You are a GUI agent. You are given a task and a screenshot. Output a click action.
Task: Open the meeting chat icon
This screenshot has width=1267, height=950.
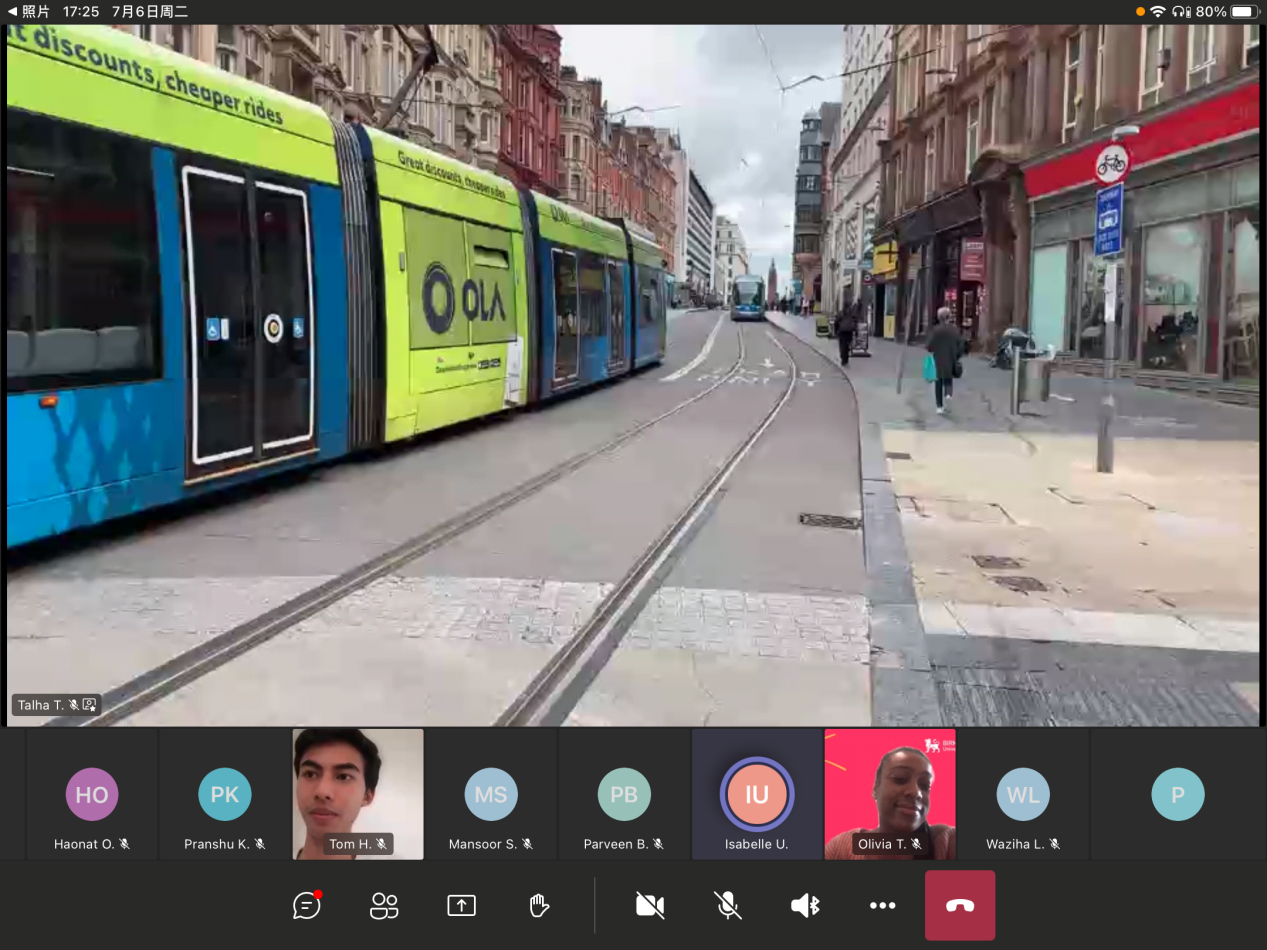[x=307, y=905]
